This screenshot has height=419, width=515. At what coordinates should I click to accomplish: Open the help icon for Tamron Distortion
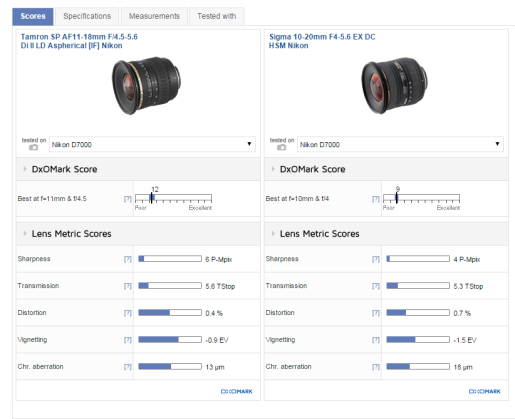click(x=128, y=313)
